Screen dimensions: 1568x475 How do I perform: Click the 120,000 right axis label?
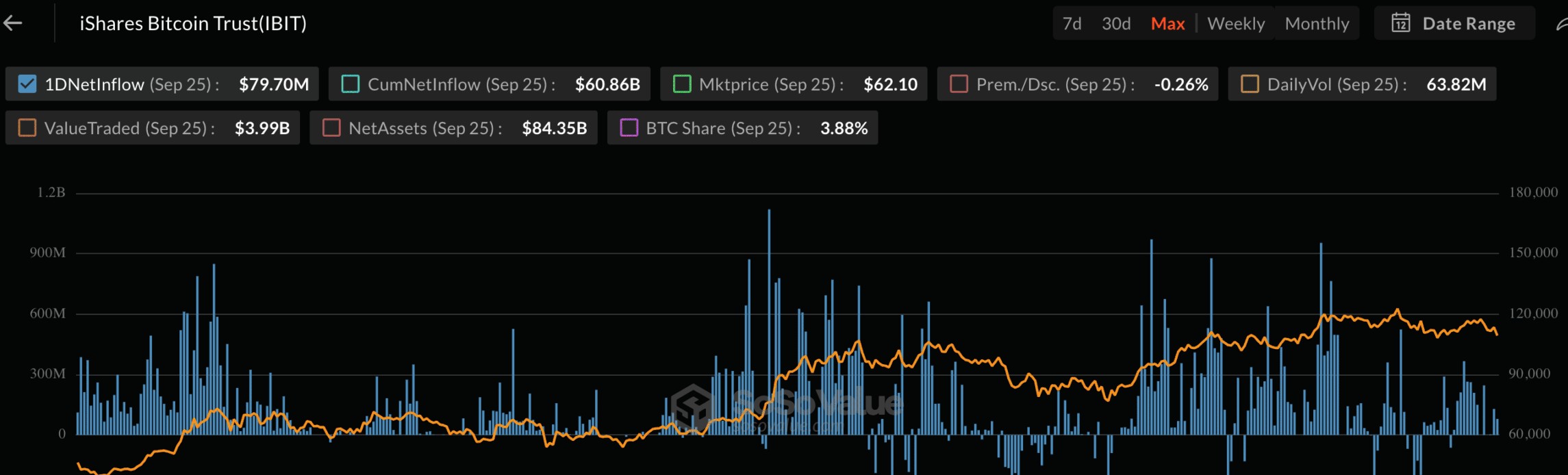(1533, 313)
